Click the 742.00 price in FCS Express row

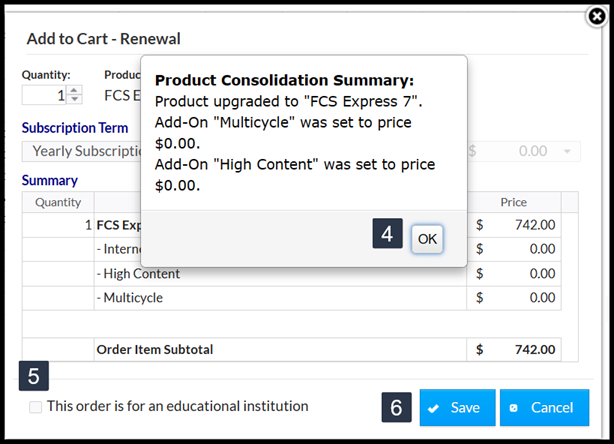coord(534,225)
